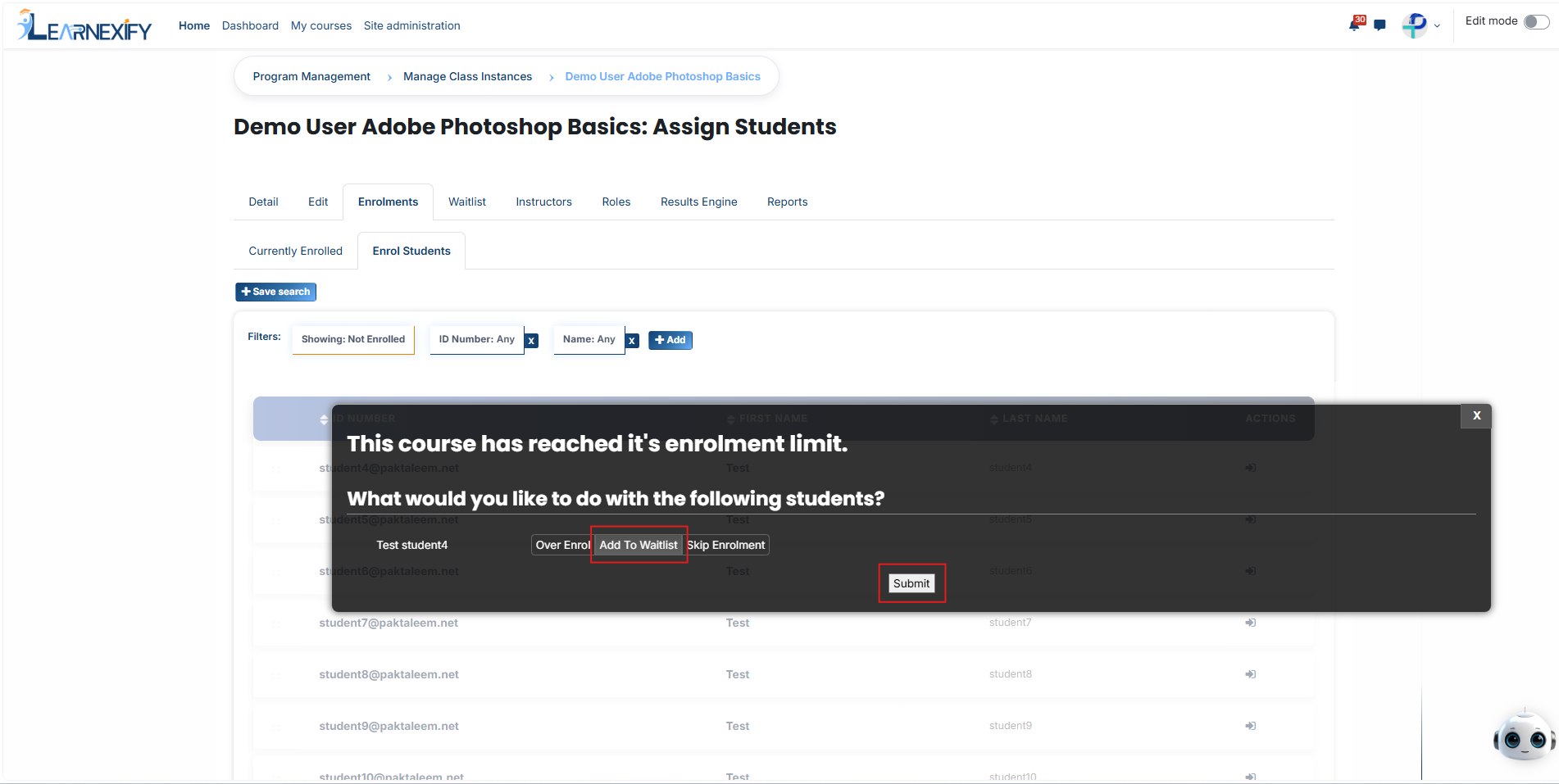
Task: Open the Results Engine tab
Action: tap(699, 202)
